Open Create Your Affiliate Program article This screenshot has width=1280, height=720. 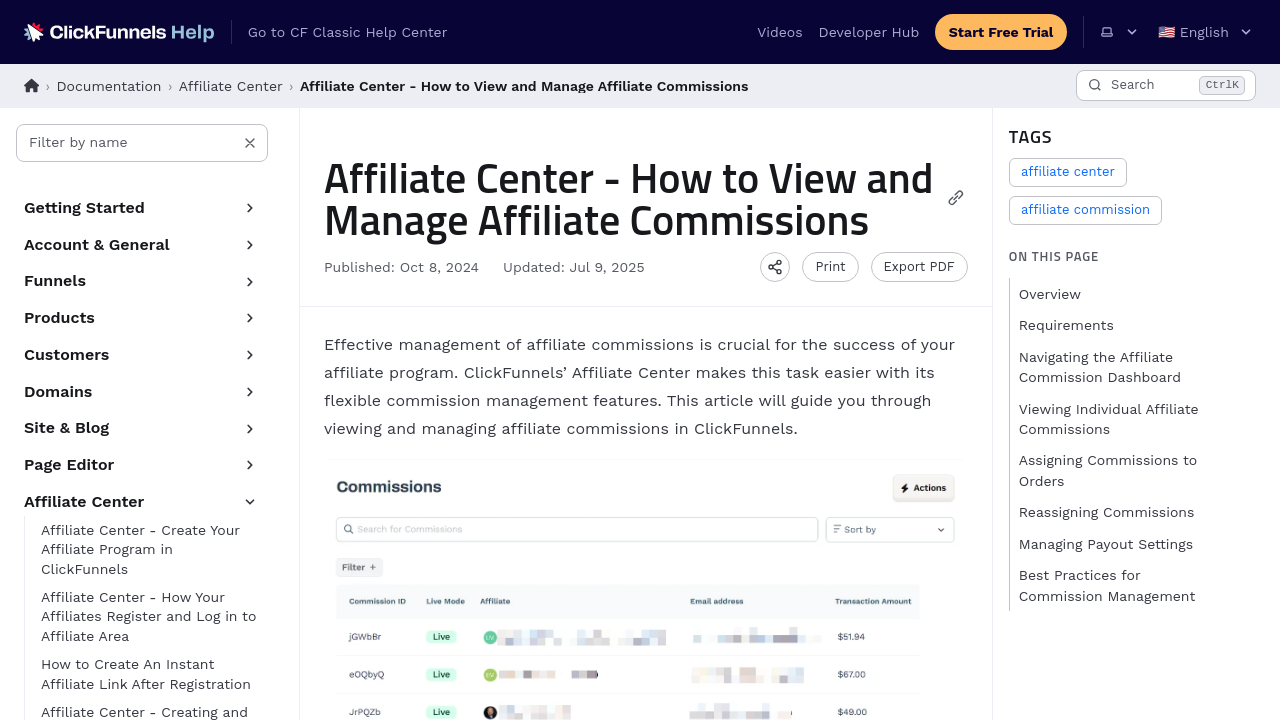(141, 550)
